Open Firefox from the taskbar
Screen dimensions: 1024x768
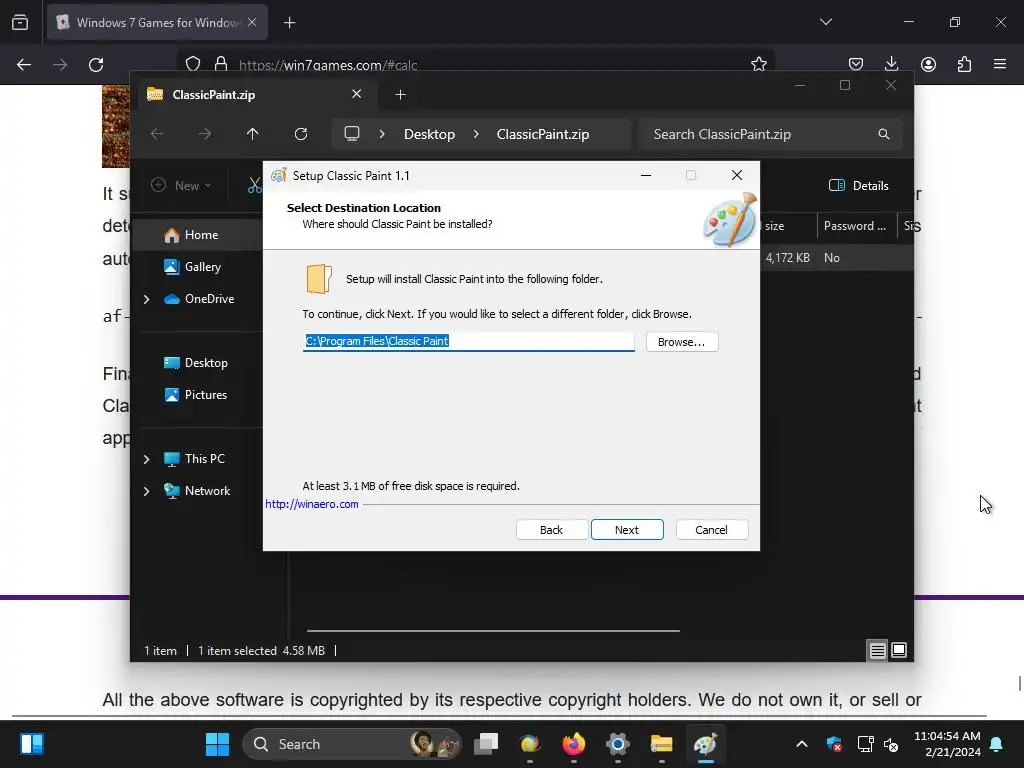[574, 744]
